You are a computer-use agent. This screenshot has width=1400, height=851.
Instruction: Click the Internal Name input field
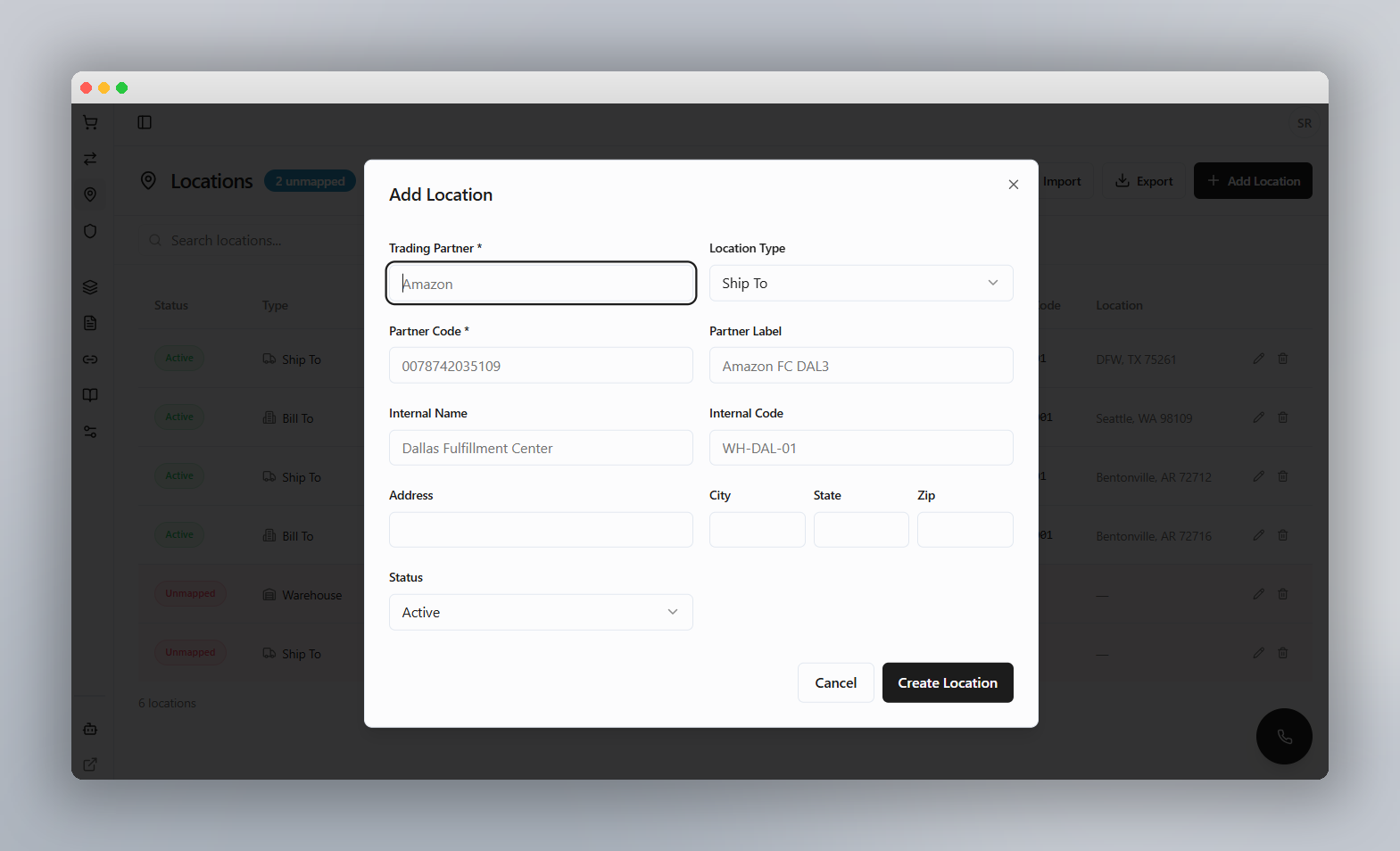[x=541, y=448]
